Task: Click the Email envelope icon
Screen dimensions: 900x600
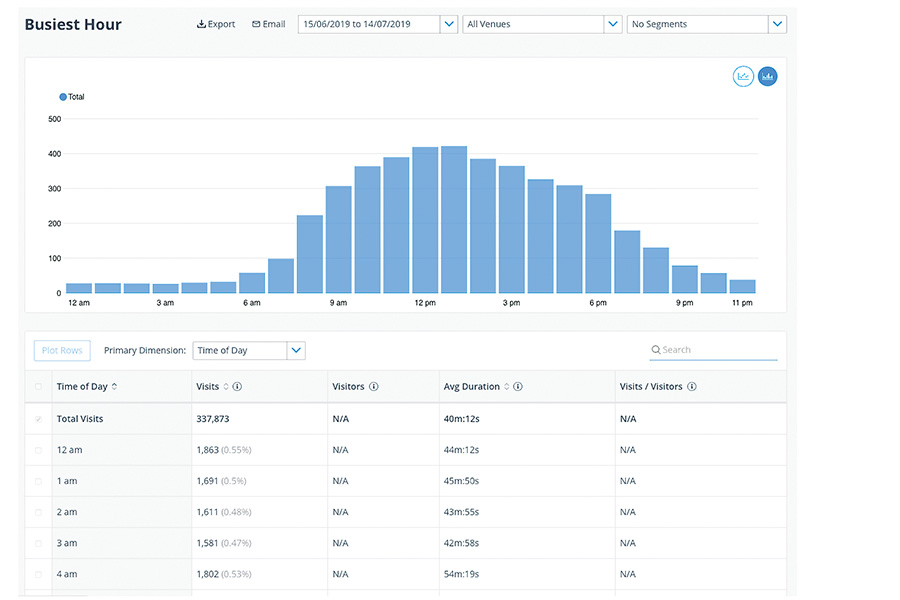Action: click(256, 24)
